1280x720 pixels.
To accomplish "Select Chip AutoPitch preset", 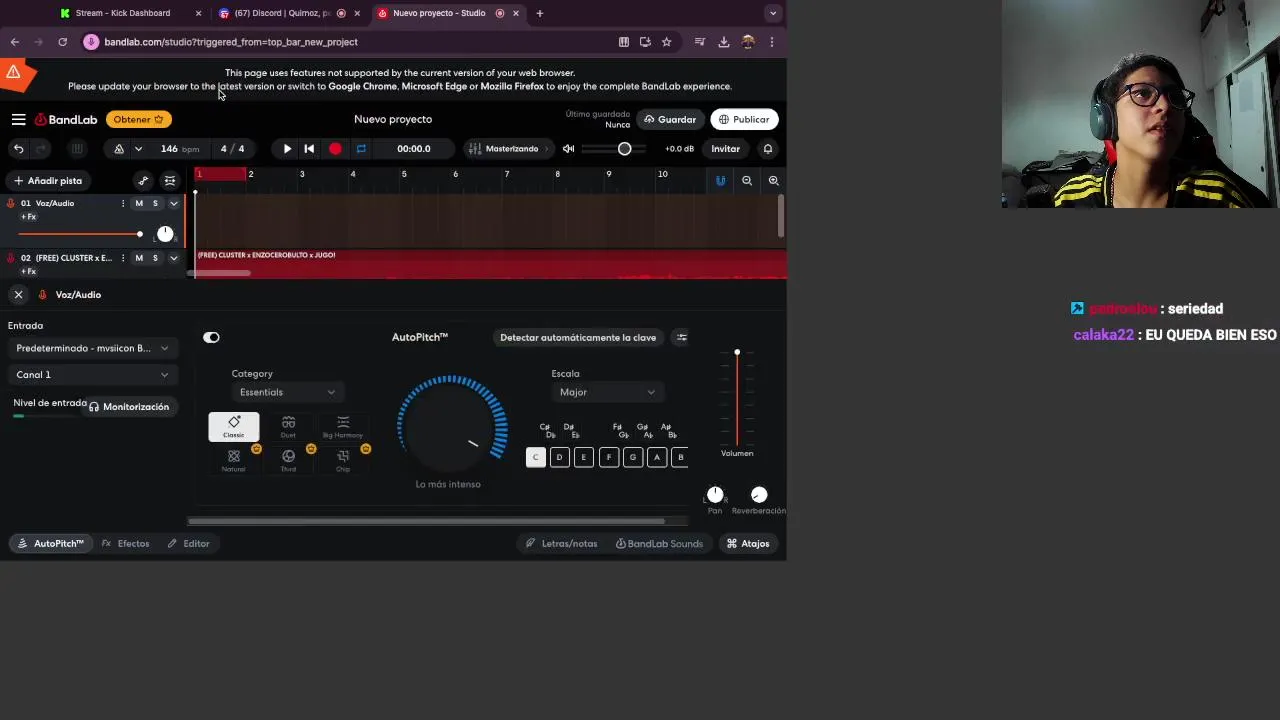I will tap(343, 460).
